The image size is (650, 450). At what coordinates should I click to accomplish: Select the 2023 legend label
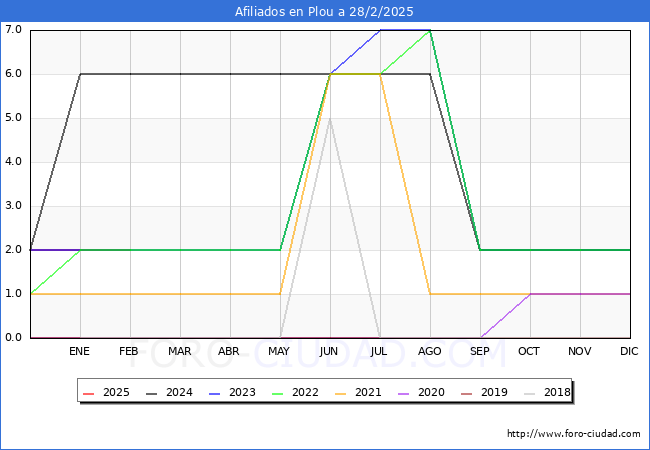[242, 392]
